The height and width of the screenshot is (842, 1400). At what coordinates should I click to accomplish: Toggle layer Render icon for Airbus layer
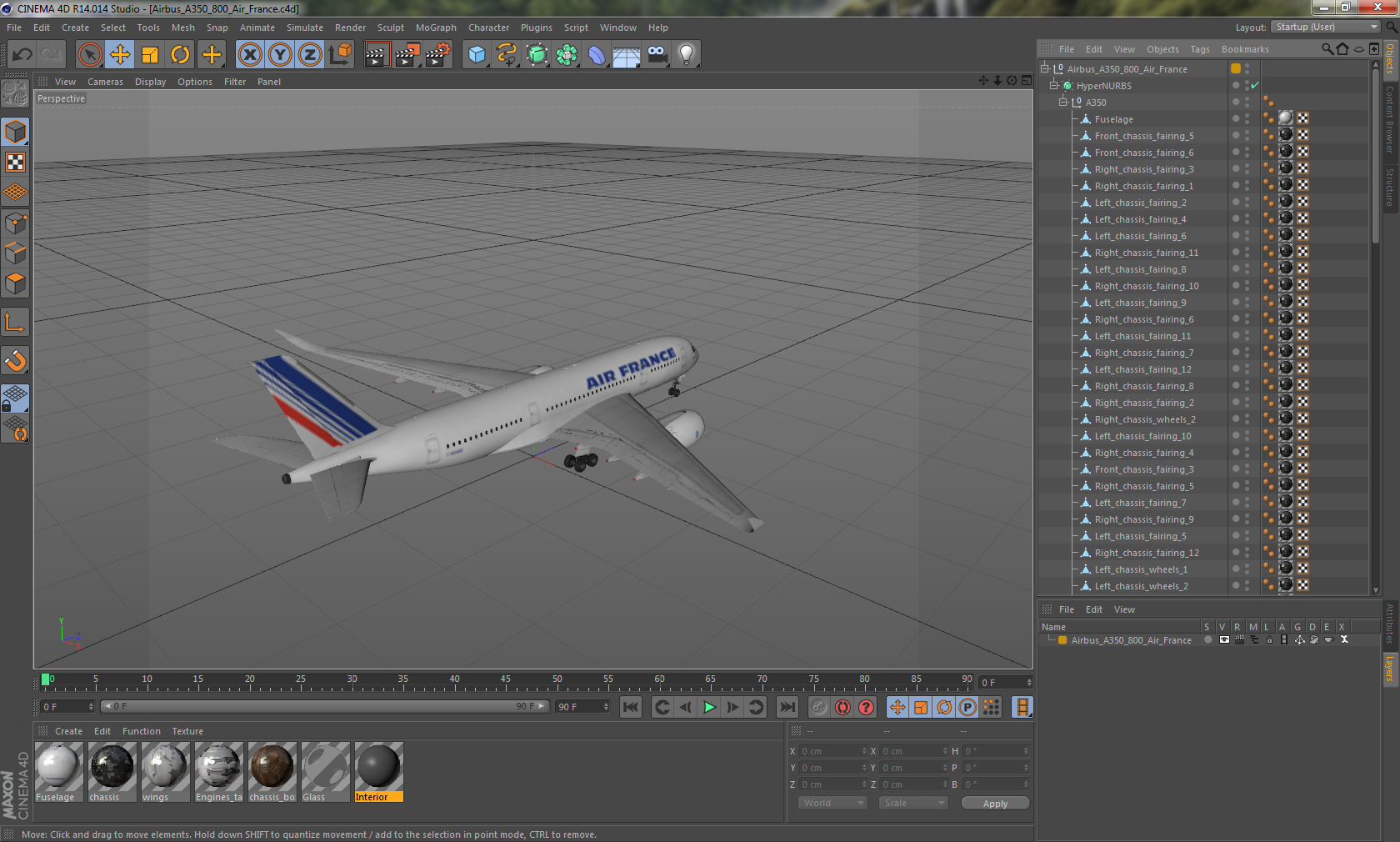click(x=1238, y=640)
